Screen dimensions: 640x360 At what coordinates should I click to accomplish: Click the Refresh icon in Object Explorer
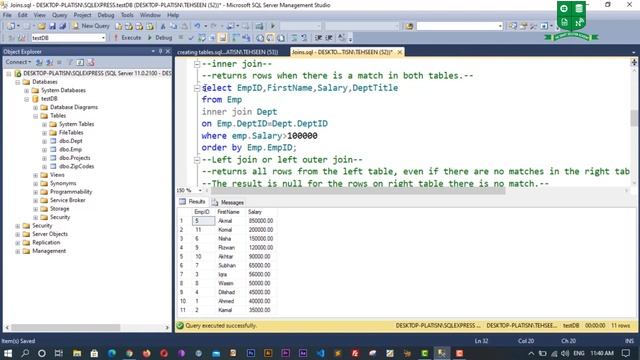(x=80, y=62)
